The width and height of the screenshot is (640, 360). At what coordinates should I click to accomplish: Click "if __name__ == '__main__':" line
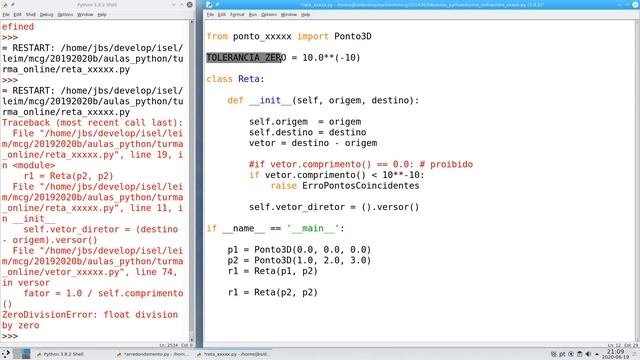(x=276, y=229)
